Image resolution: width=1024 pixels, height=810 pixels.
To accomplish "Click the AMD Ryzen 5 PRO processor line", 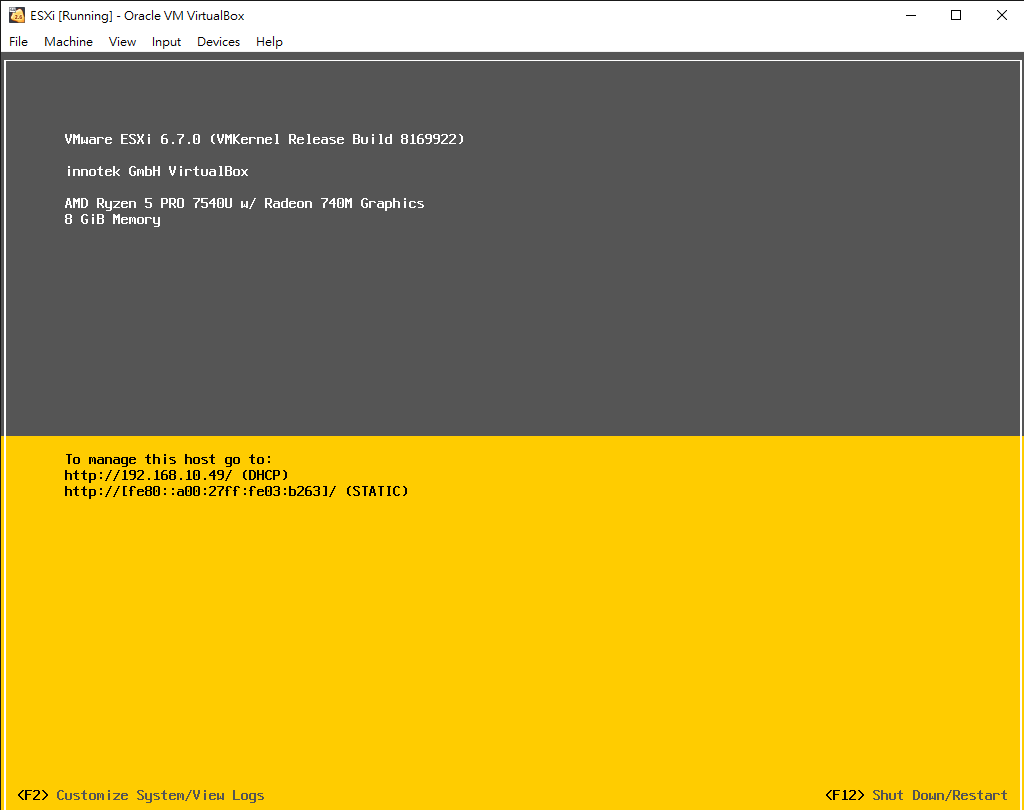I will (244, 203).
